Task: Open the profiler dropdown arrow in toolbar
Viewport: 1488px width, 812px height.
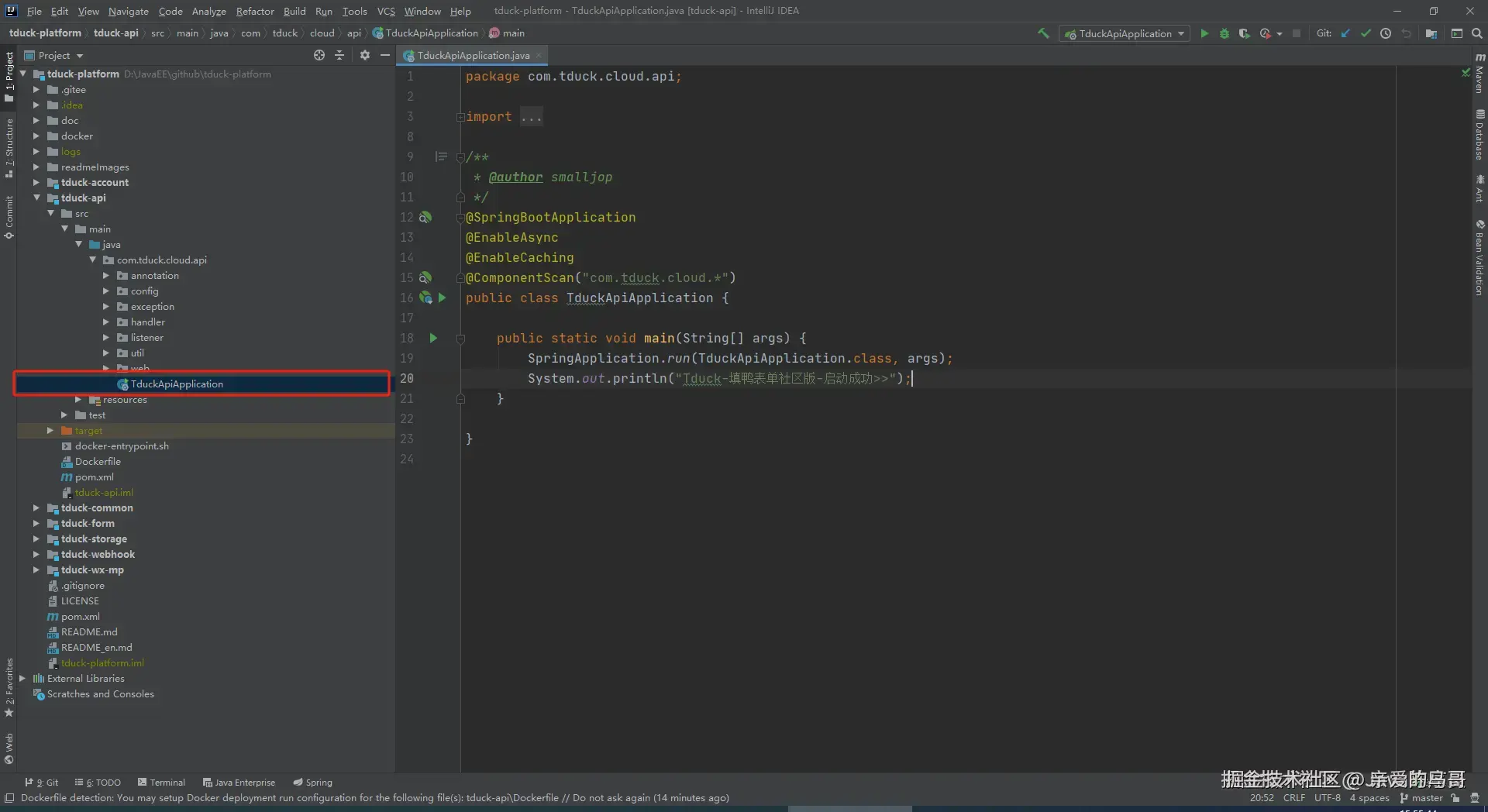Action: click(1279, 34)
